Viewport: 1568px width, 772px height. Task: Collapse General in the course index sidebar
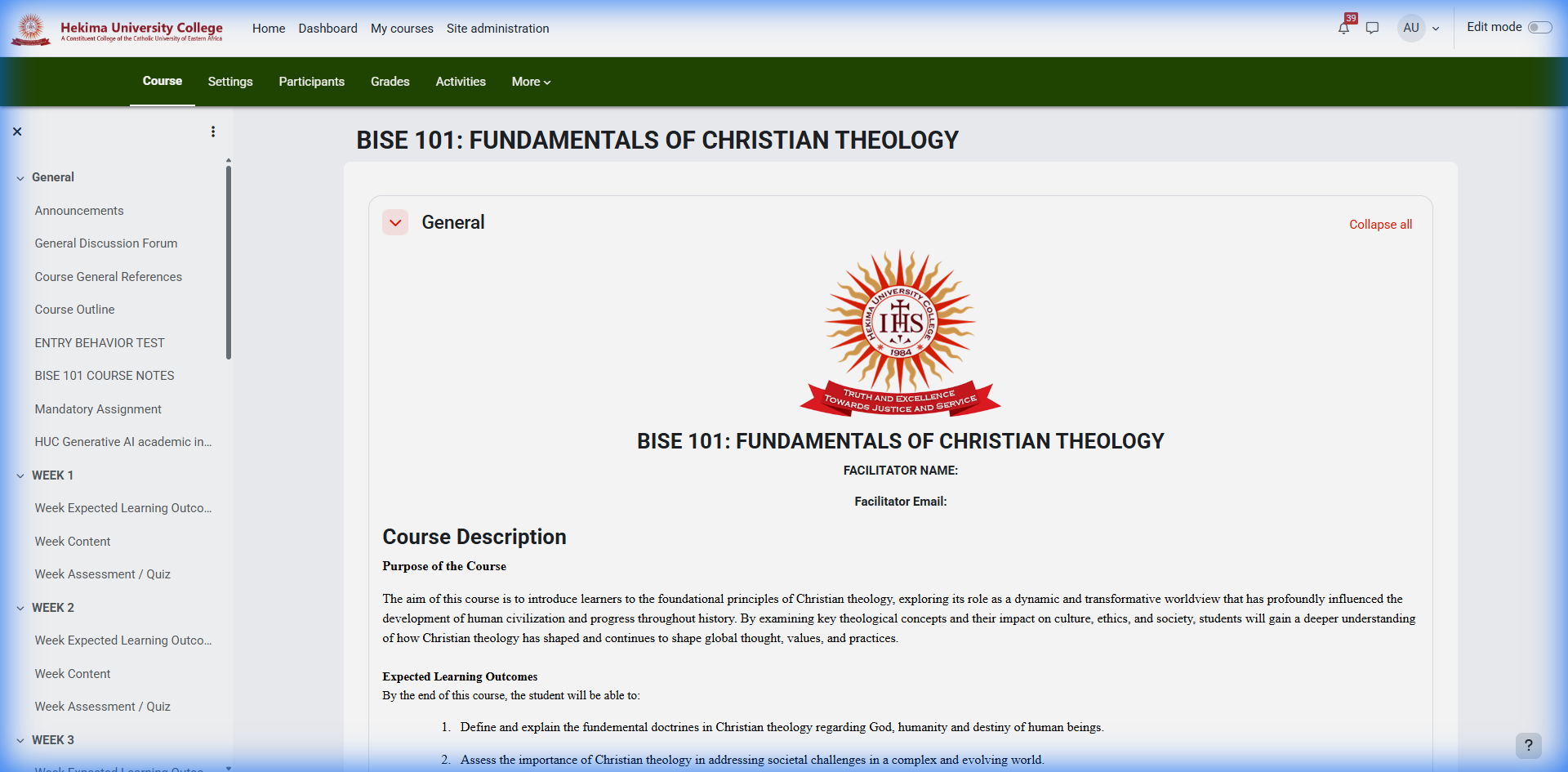pyautogui.click(x=20, y=178)
